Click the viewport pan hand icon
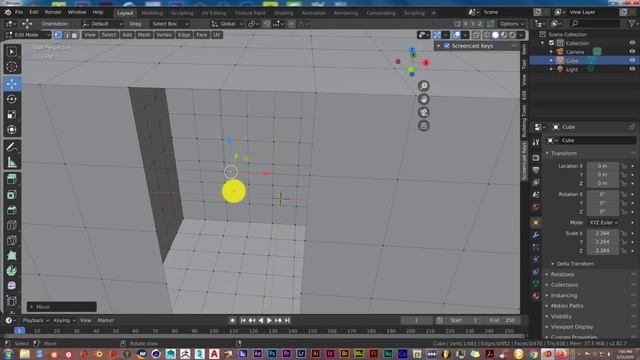Image resolution: width=640 pixels, height=360 pixels. click(x=424, y=99)
